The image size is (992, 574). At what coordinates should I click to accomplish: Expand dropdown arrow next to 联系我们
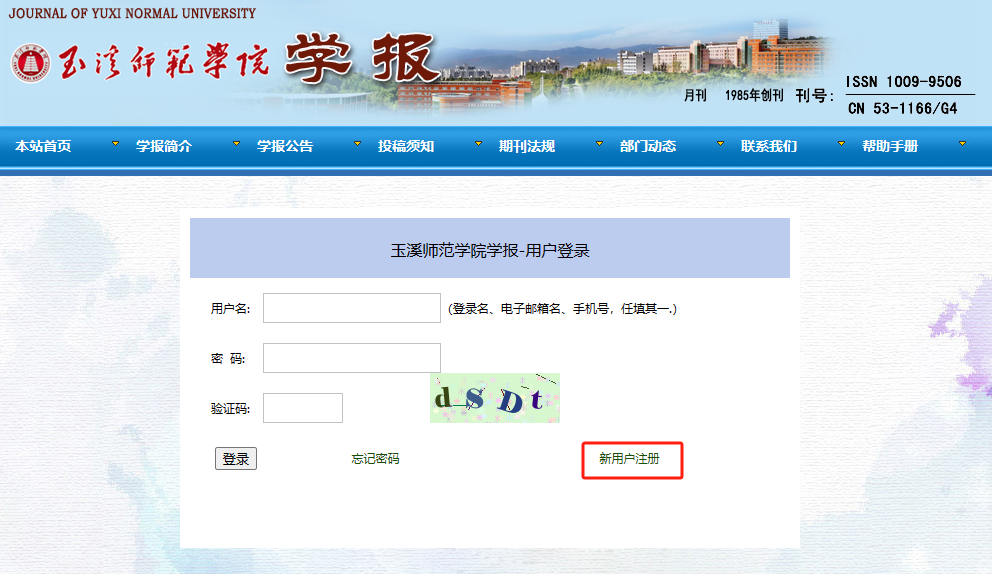841,144
